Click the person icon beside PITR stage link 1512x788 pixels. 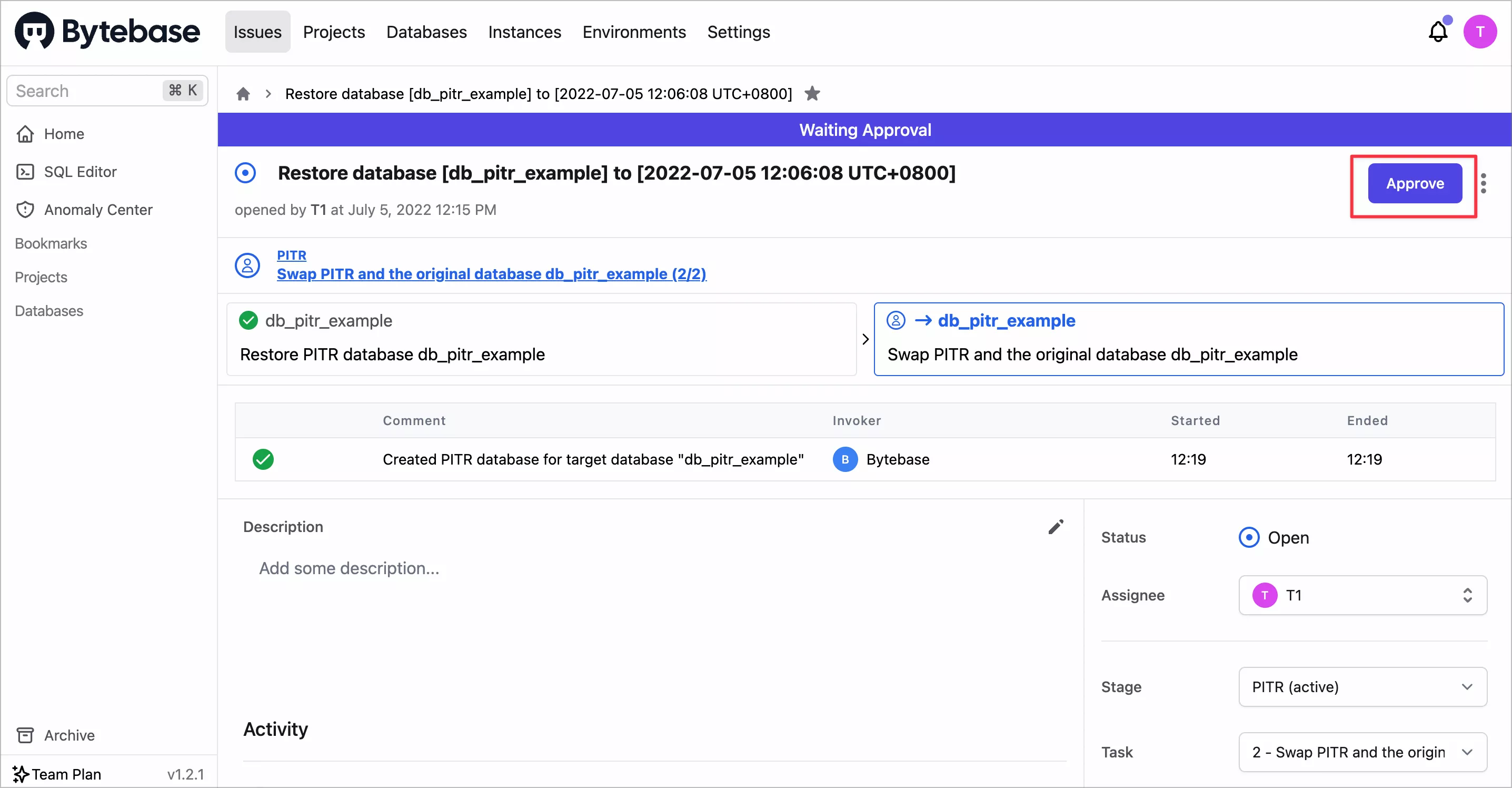(x=247, y=265)
